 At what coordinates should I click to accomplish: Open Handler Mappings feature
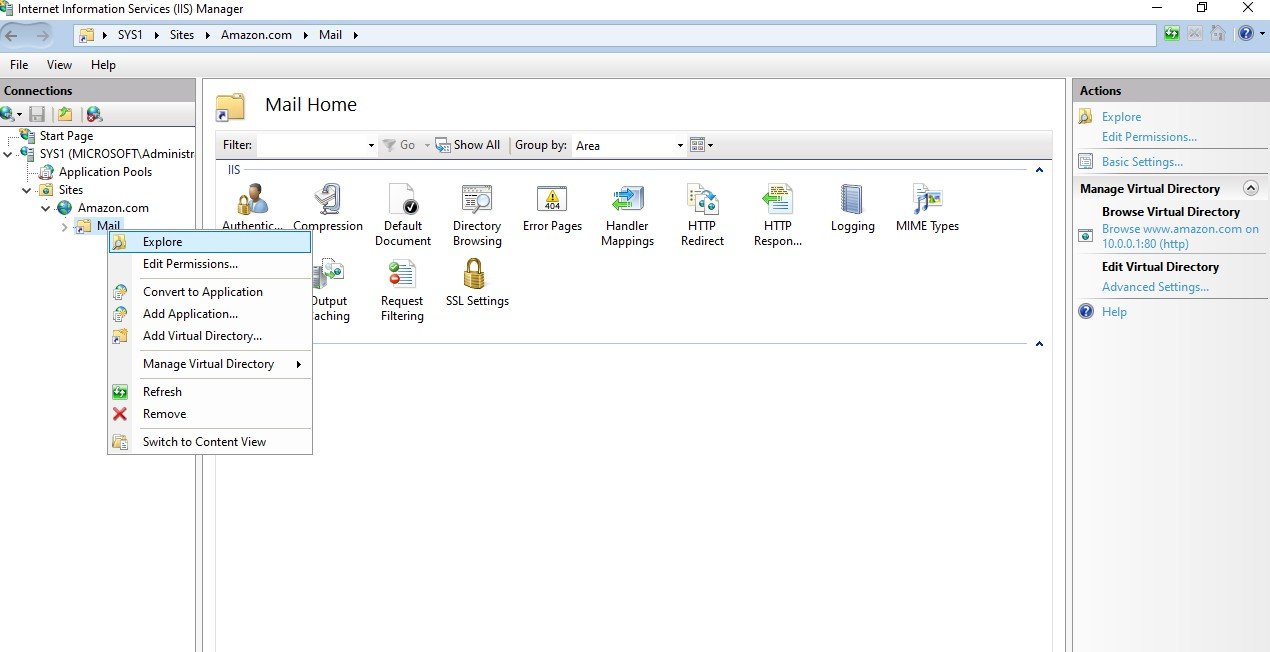pos(627,215)
